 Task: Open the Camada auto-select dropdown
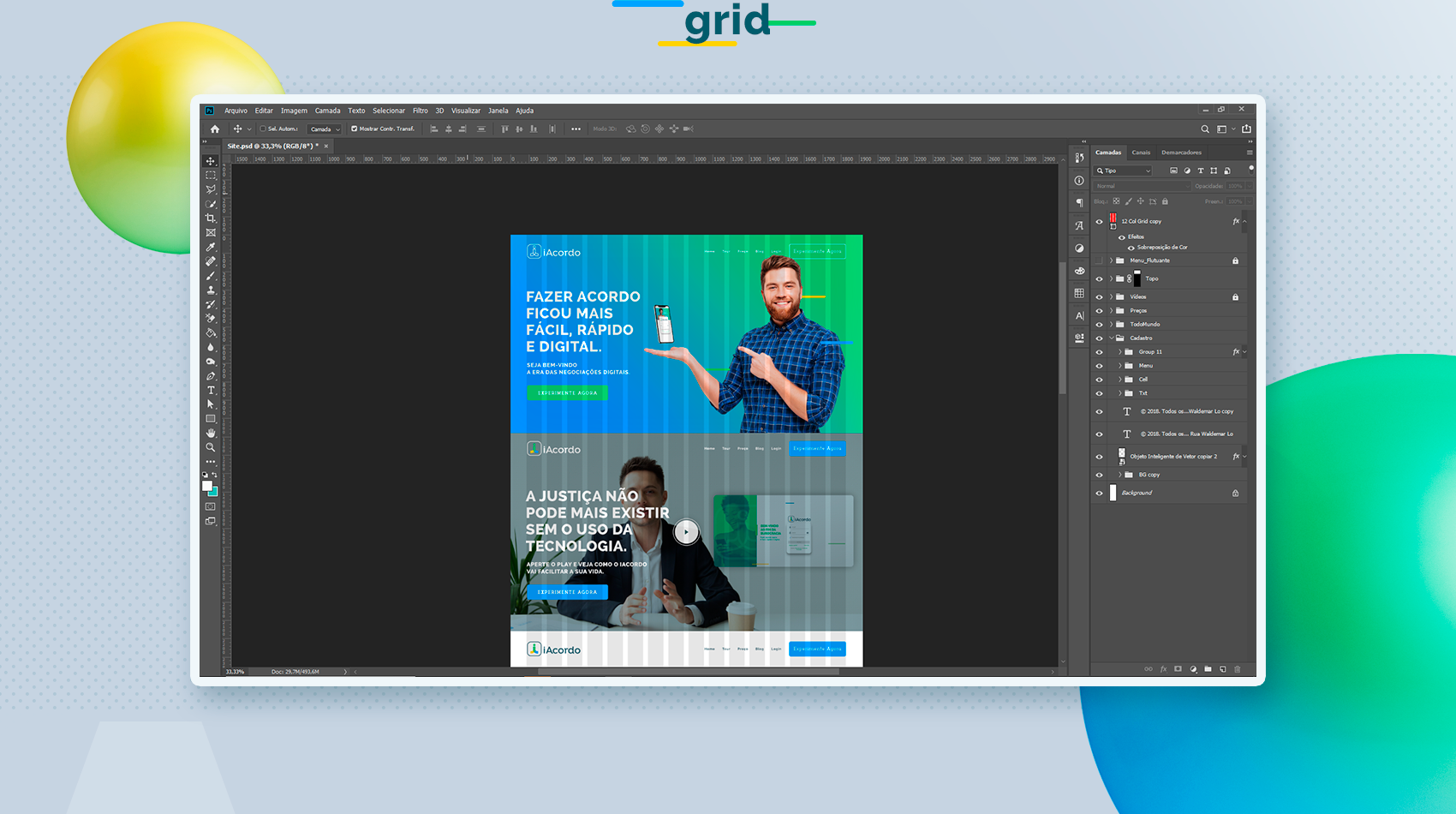point(324,129)
